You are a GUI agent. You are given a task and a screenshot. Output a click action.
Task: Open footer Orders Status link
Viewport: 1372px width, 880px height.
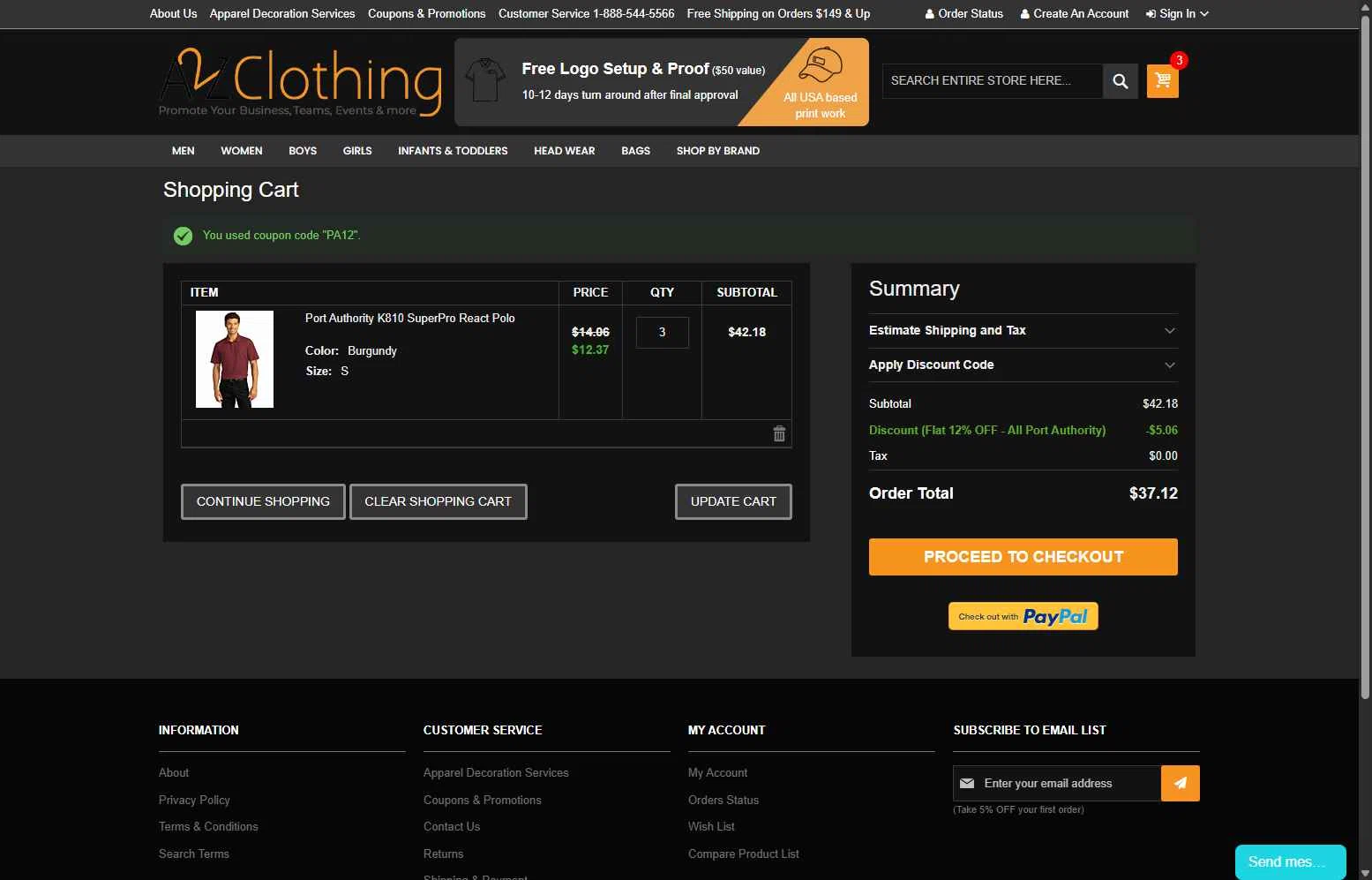[x=723, y=800]
